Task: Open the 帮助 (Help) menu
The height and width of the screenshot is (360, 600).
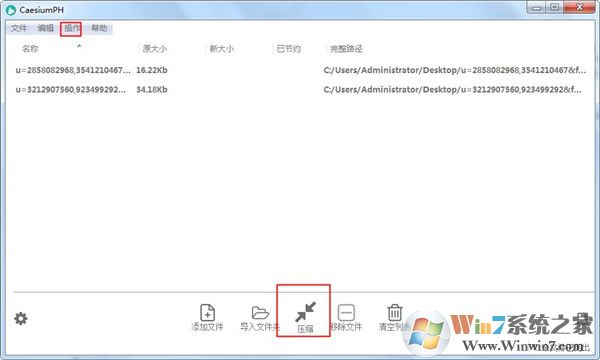Action: coord(99,28)
